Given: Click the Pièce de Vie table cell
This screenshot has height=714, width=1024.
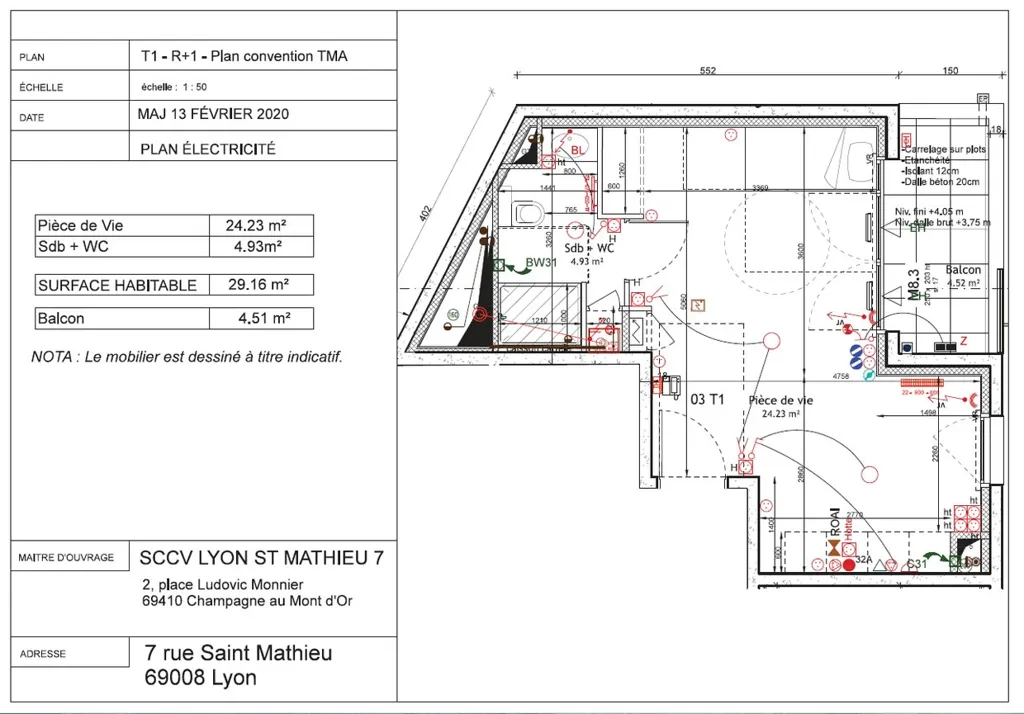Looking at the screenshot, I should [122, 225].
